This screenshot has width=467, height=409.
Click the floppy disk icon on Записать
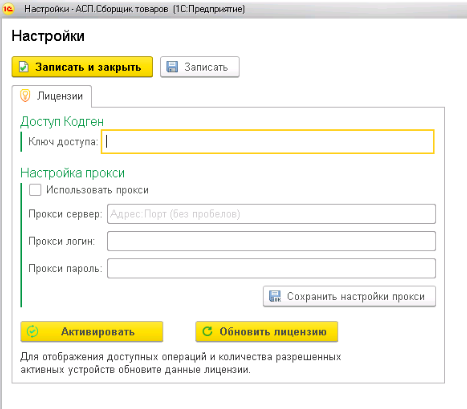point(172,67)
